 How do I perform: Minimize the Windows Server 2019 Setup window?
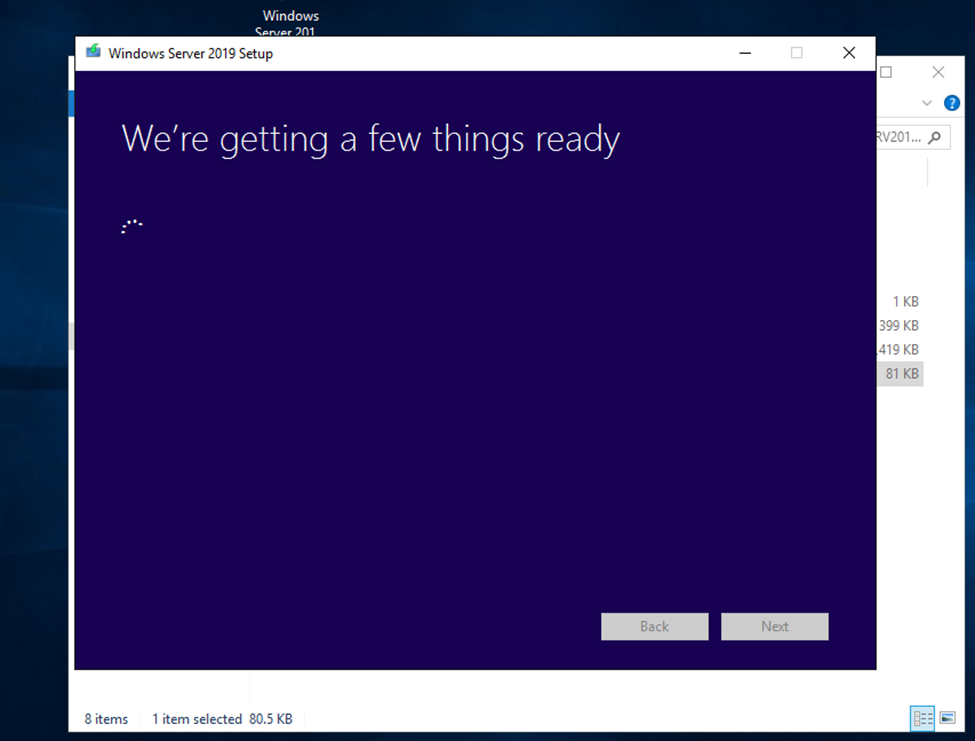tap(745, 53)
